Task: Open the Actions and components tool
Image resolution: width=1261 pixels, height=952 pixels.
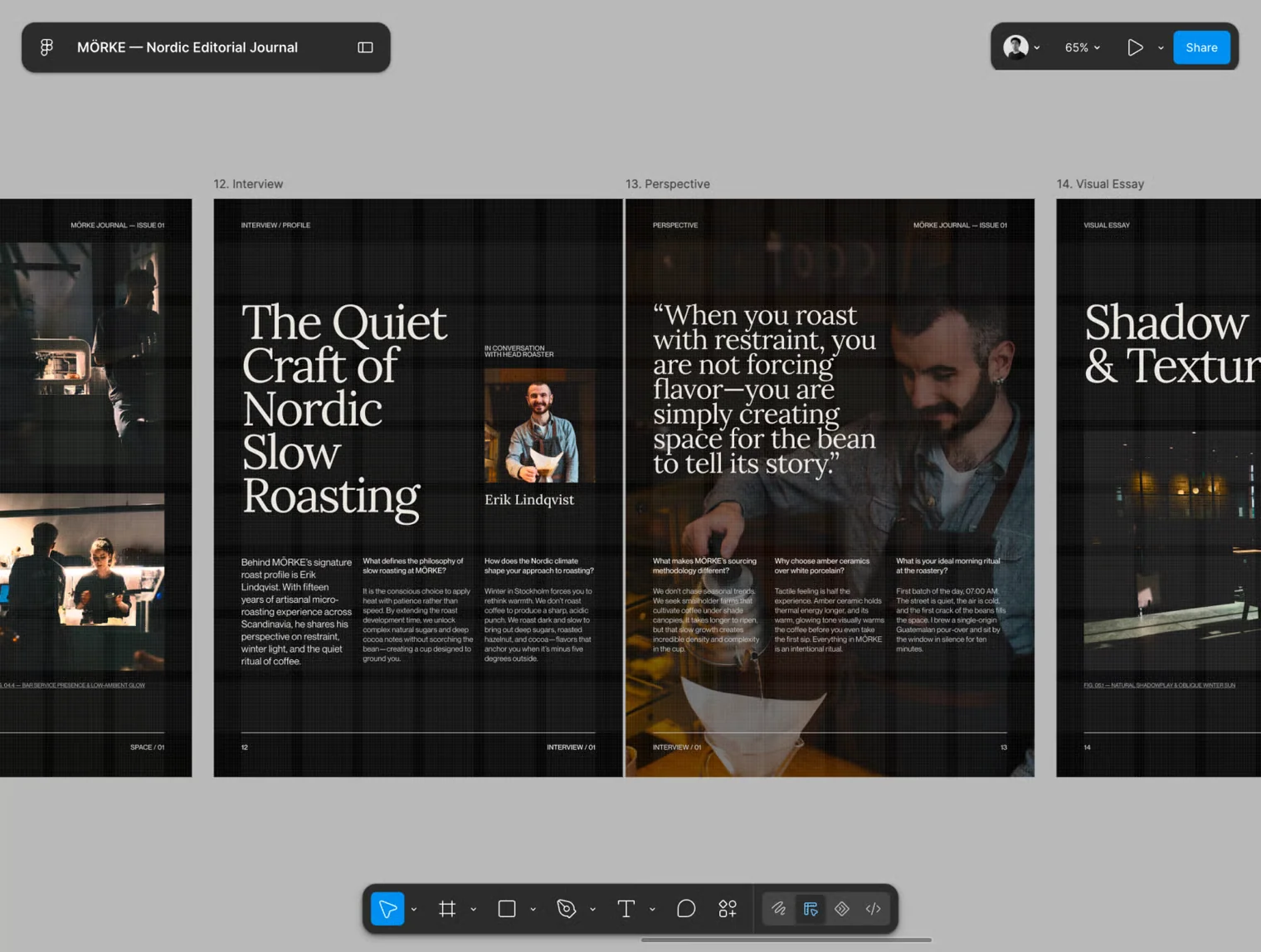Action: point(728,909)
